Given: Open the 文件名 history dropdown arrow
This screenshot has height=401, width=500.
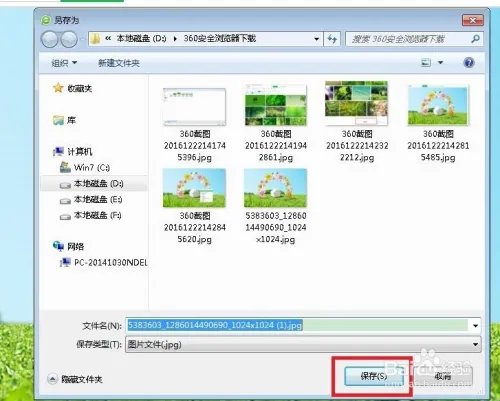Looking at the screenshot, I should tap(475, 325).
